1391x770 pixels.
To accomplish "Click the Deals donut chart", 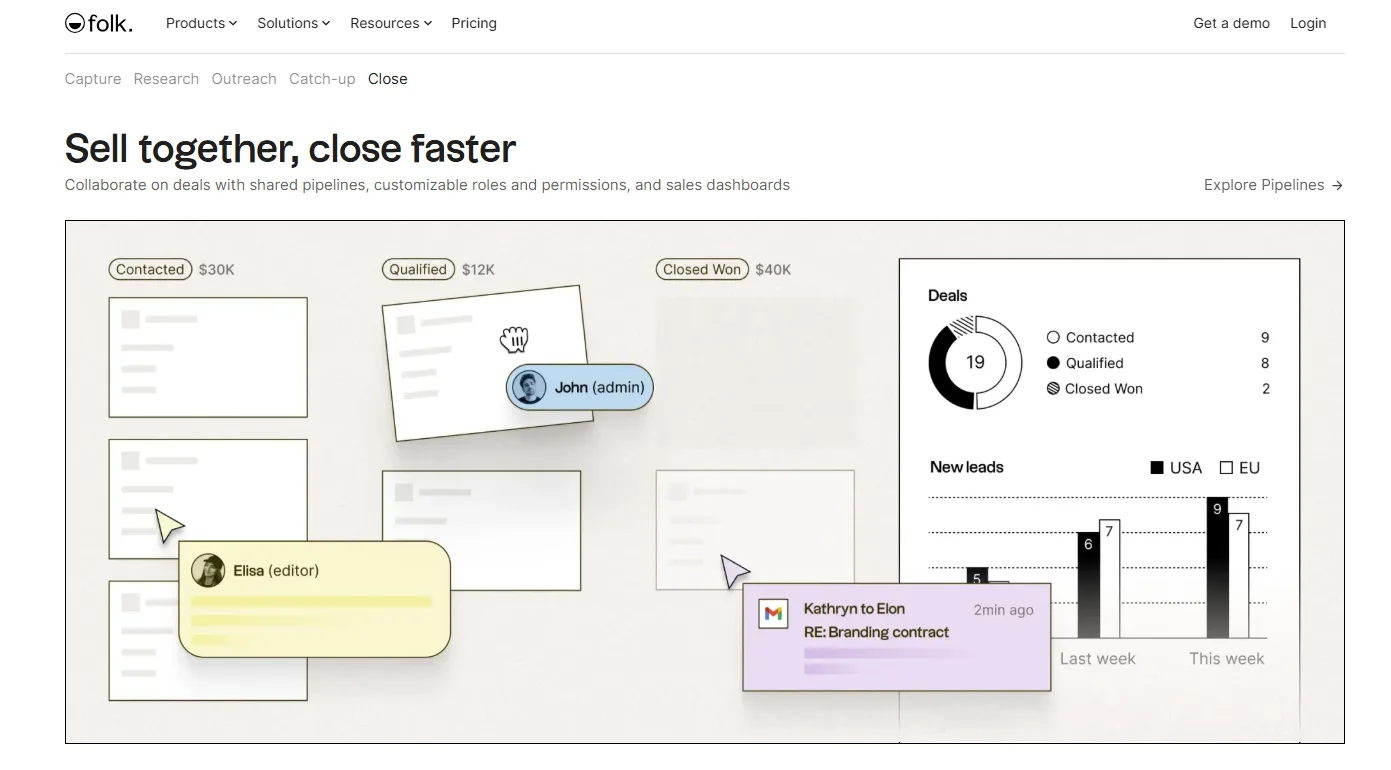I will 975,362.
